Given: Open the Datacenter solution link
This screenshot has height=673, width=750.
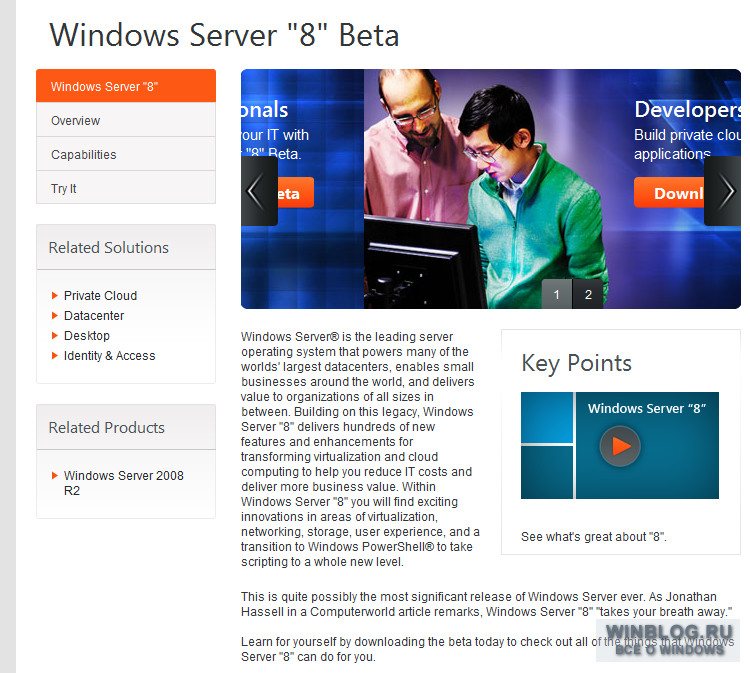Looking at the screenshot, I should click(x=94, y=316).
